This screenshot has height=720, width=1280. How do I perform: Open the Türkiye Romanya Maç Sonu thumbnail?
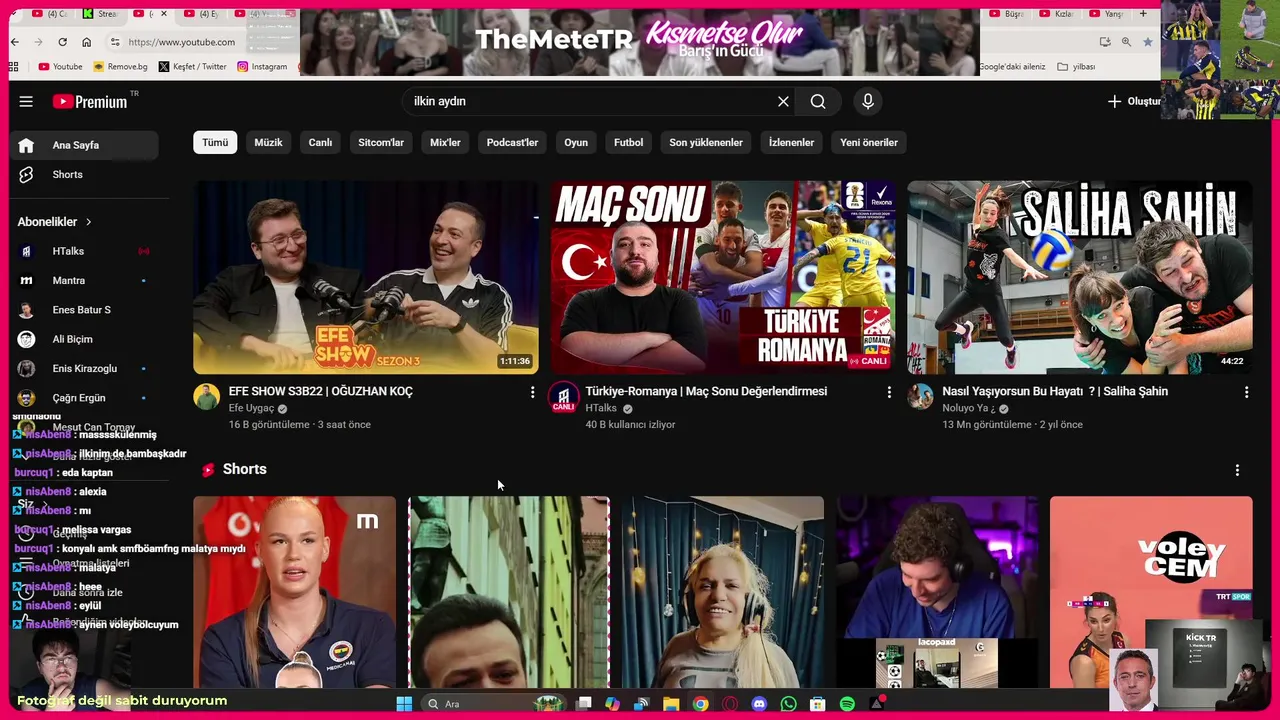[x=722, y=277]
